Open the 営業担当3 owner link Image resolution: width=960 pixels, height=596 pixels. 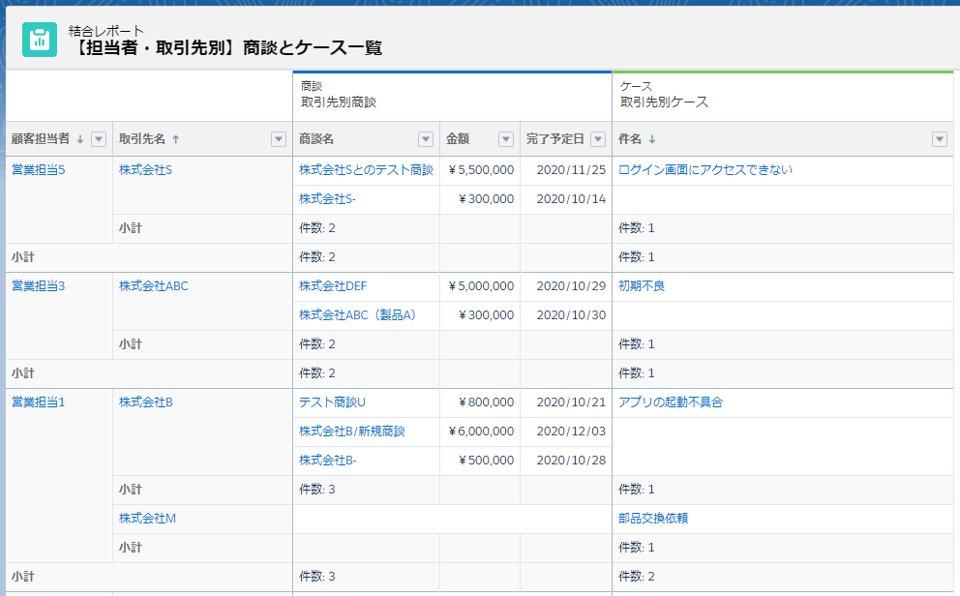point(38,286)
